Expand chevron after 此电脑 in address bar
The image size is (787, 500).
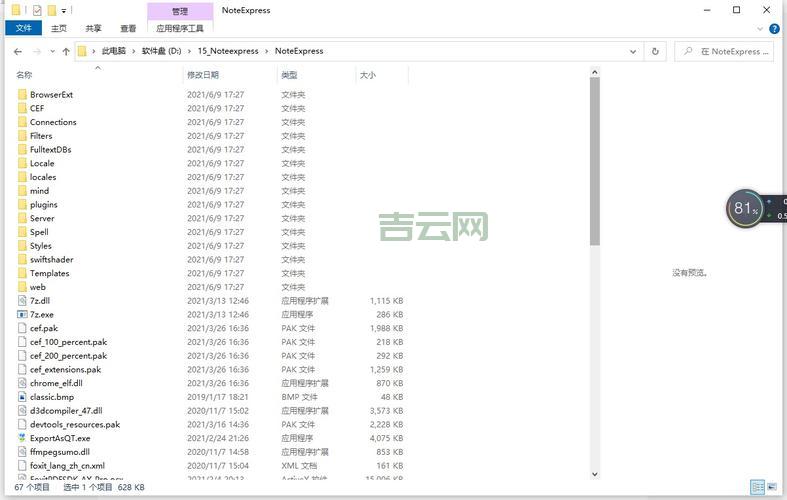coord(134,51)
